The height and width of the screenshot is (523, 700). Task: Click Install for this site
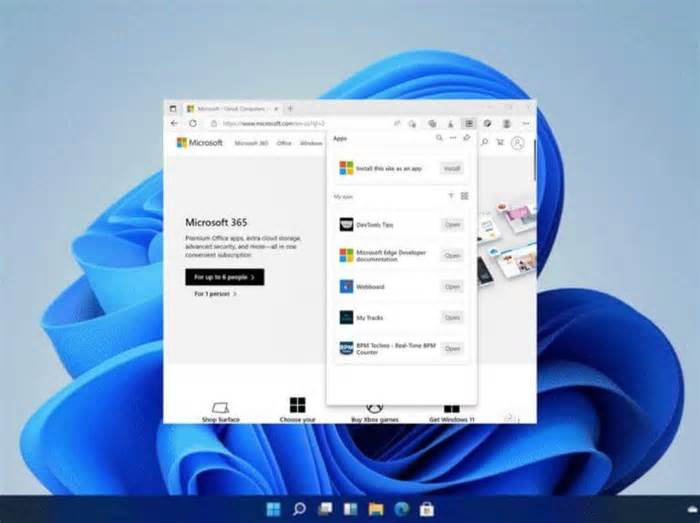pos(452,168)
